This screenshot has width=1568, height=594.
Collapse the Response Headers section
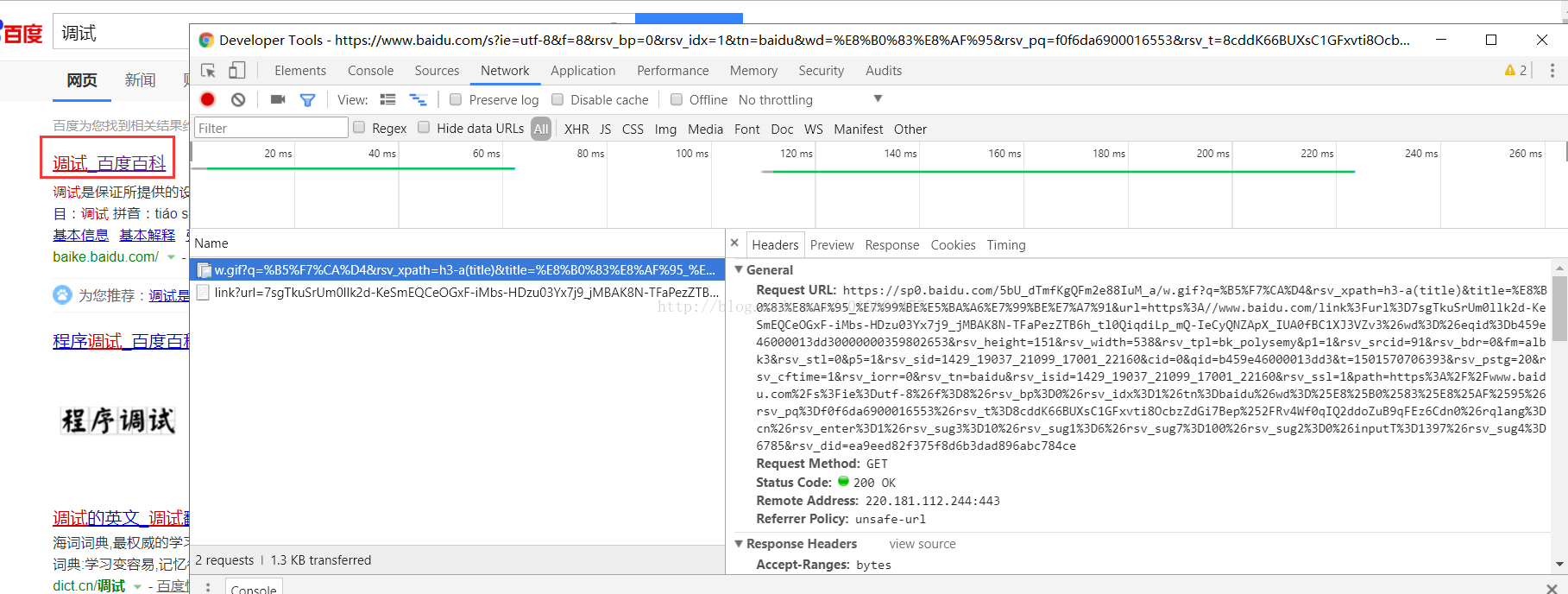coord(739,543)
